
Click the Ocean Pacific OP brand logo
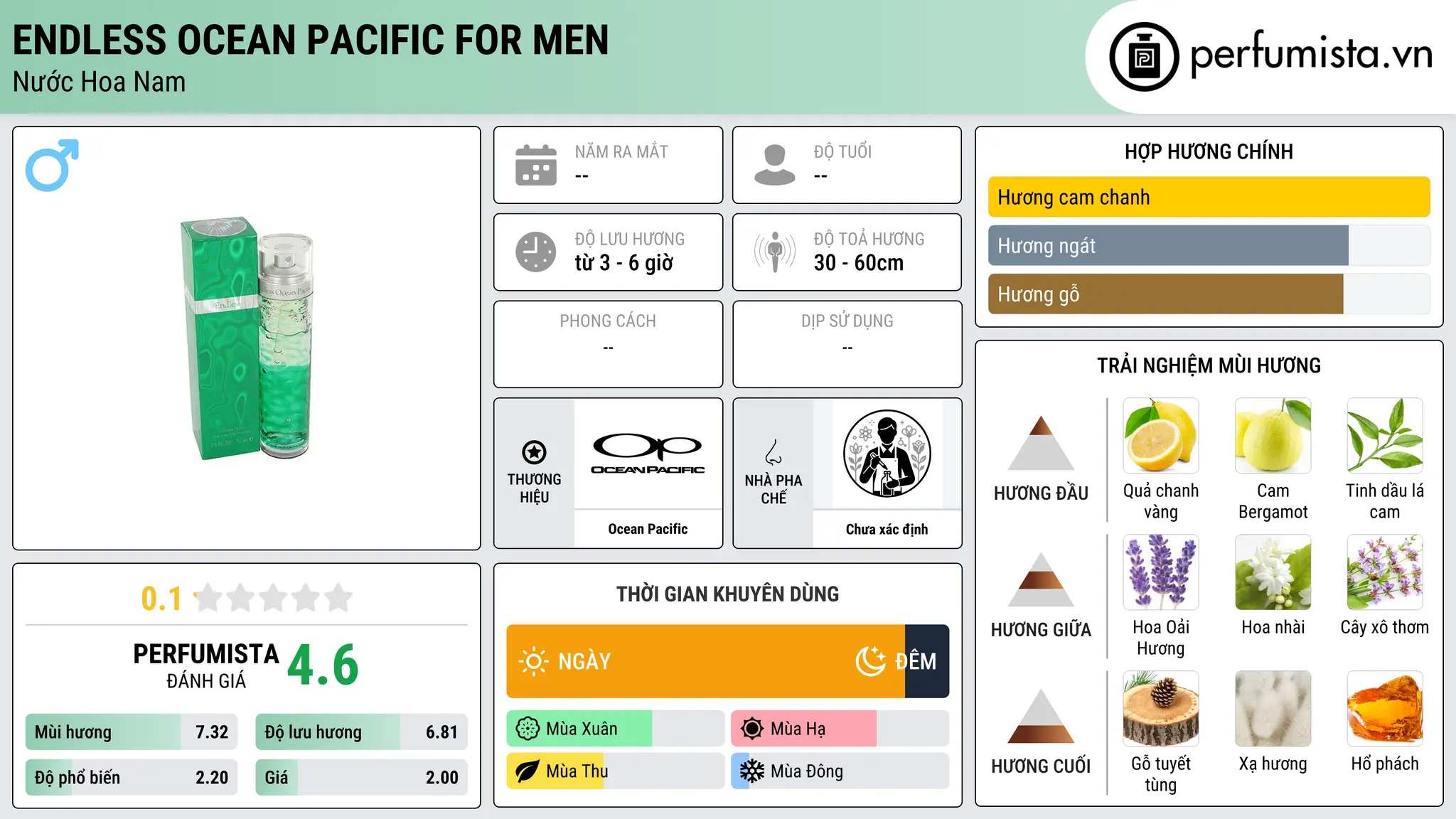point(648,454)
